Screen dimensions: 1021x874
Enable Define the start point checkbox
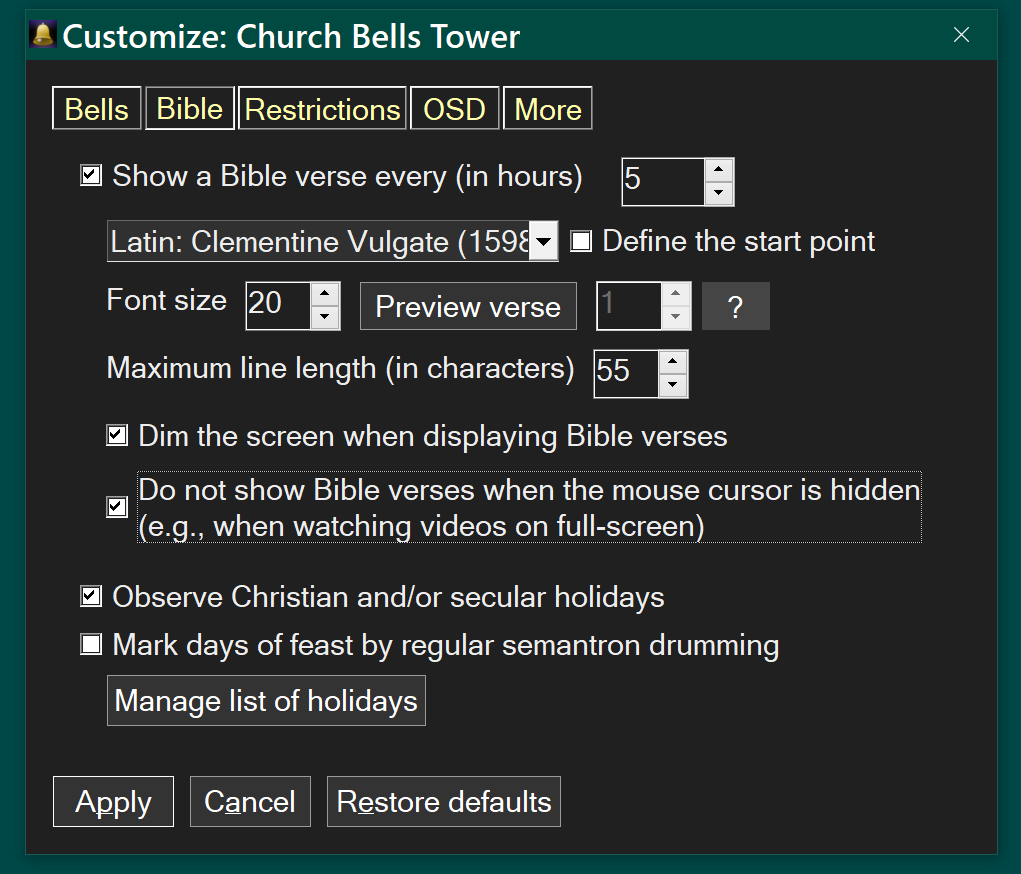click(x=581, y=241)
